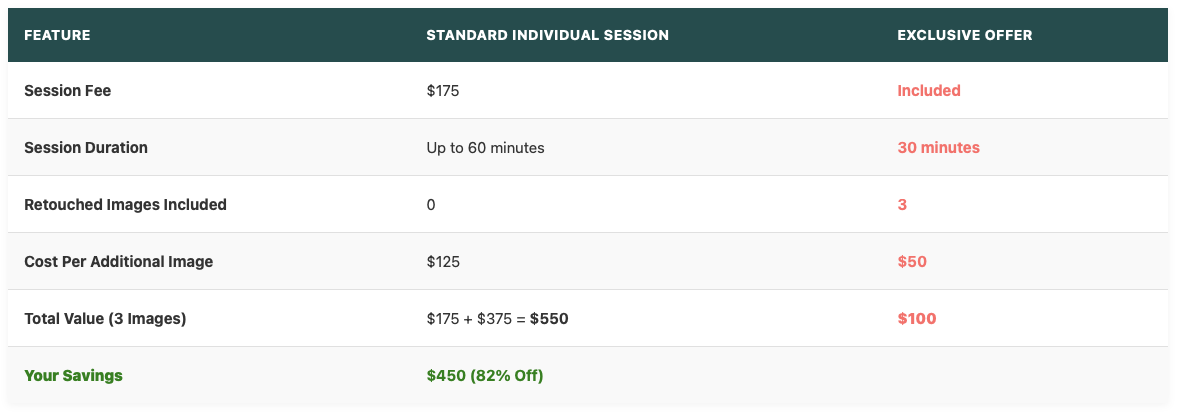Click the bold $550 total
Screen dimensions: 1177x417
pyautogui.click(x=549, y=319)
